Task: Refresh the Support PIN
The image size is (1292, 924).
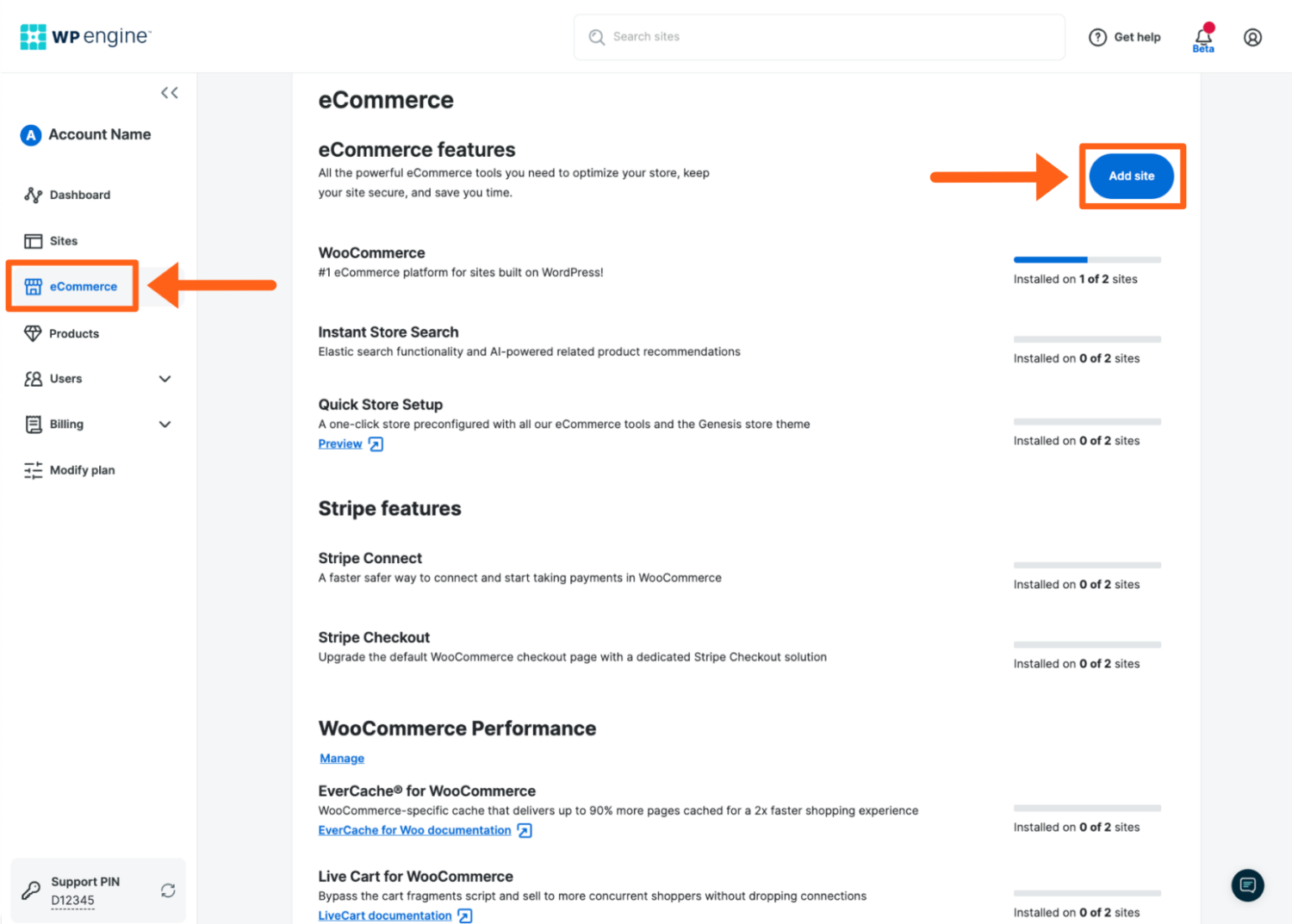Action: pyautogui.click(x=168, y=890)
